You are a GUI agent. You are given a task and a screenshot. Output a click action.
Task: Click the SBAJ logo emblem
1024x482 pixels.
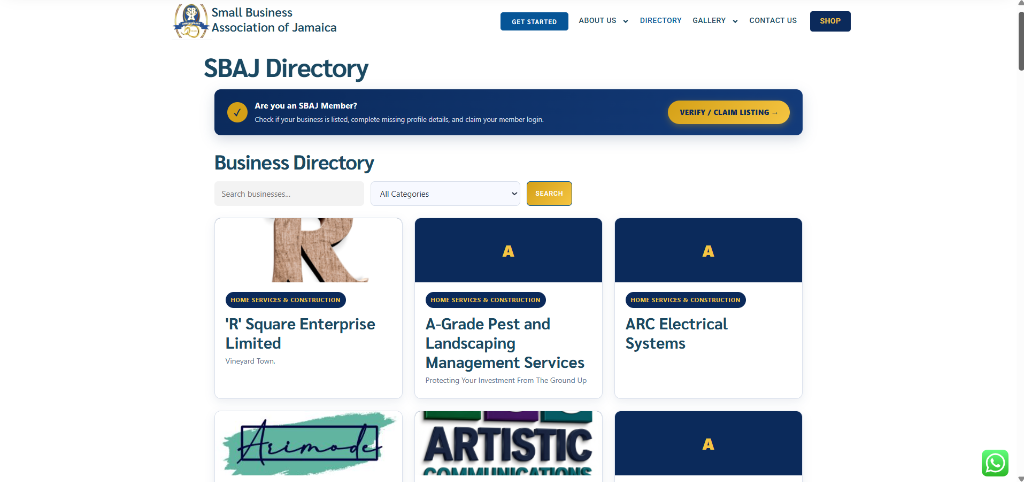coord(191,21)
